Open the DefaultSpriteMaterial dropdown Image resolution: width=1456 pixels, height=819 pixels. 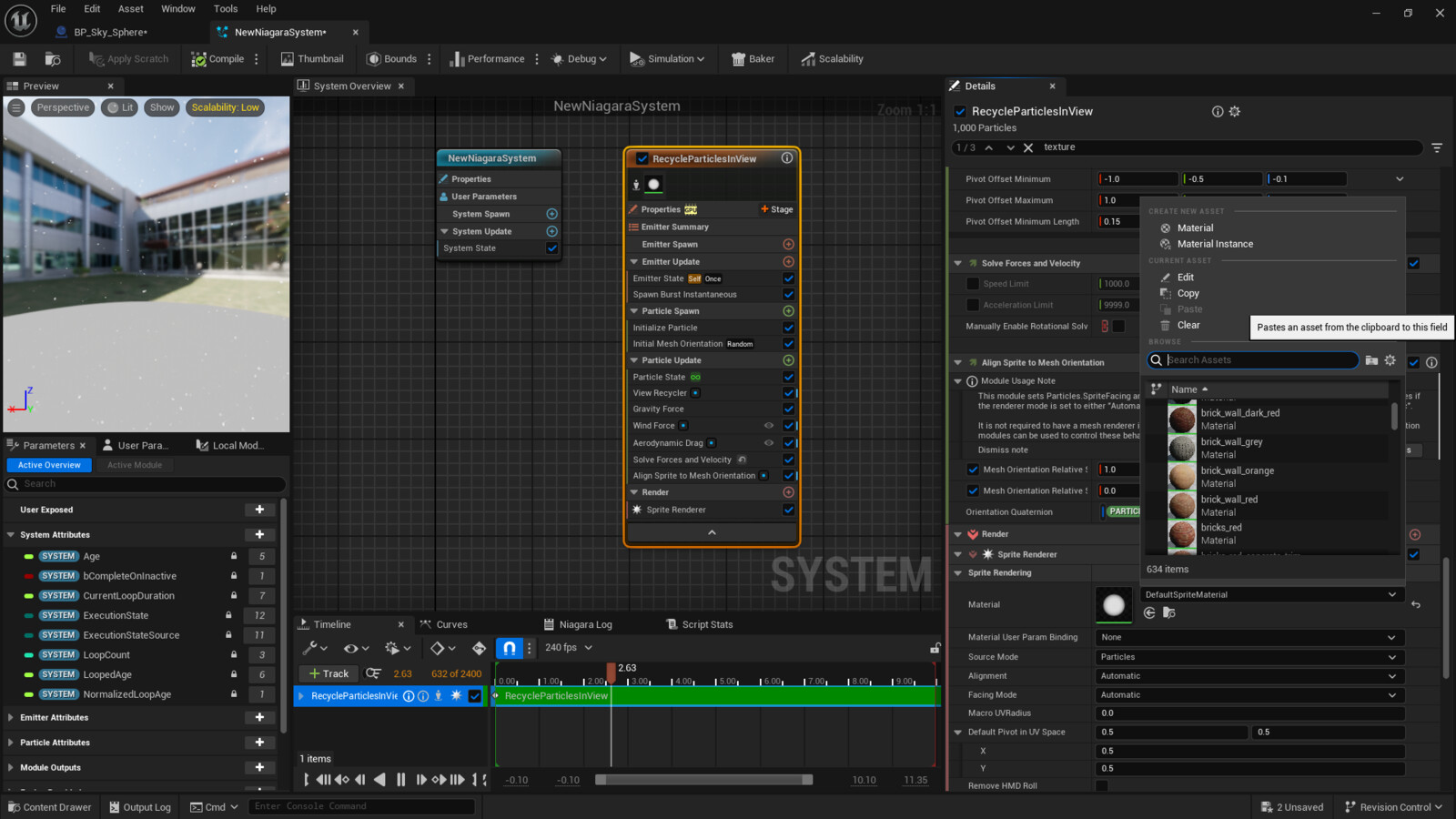[1270, 594]
